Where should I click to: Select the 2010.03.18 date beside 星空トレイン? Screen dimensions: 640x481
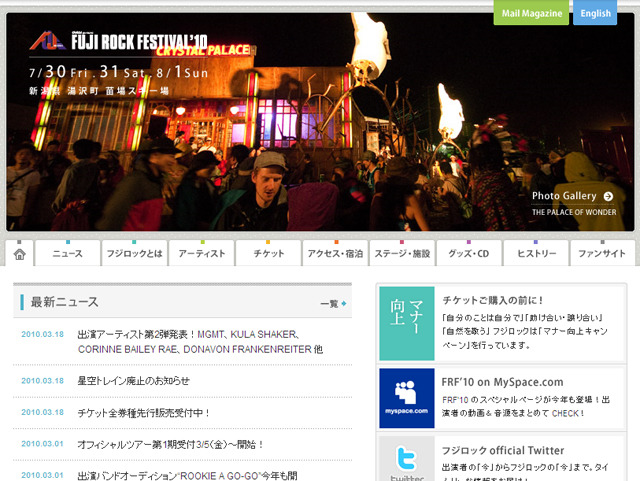pyautogui.click(x=42, y=381)
